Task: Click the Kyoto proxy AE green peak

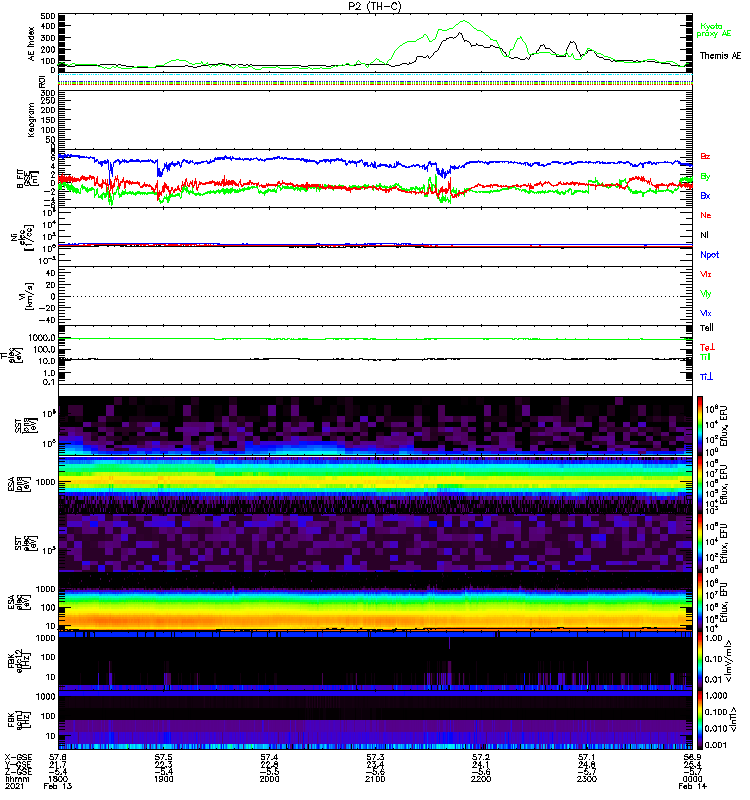Action: (463, 21)
